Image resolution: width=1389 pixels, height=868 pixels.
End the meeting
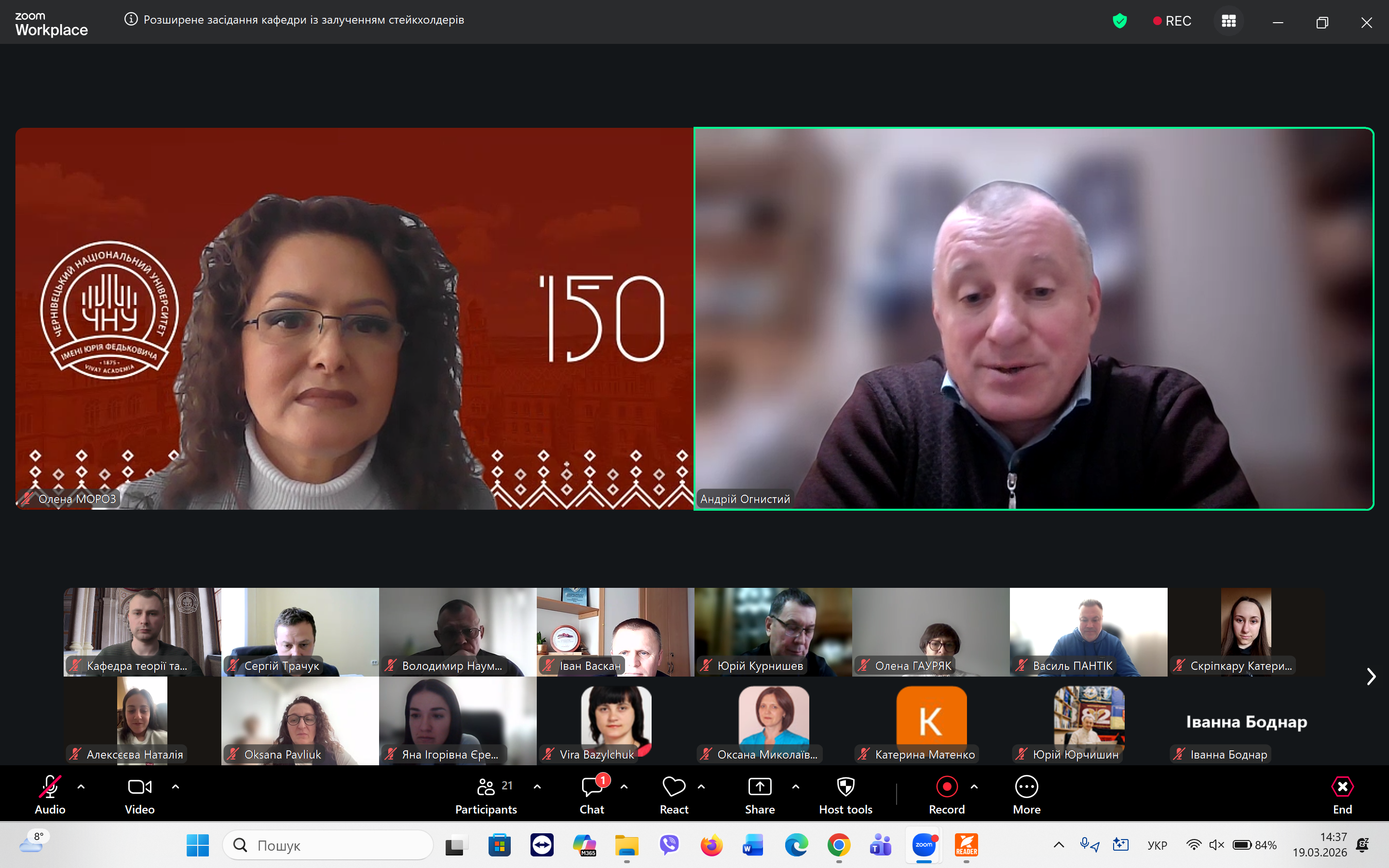pyautogui.click(x=1342, y=795)
